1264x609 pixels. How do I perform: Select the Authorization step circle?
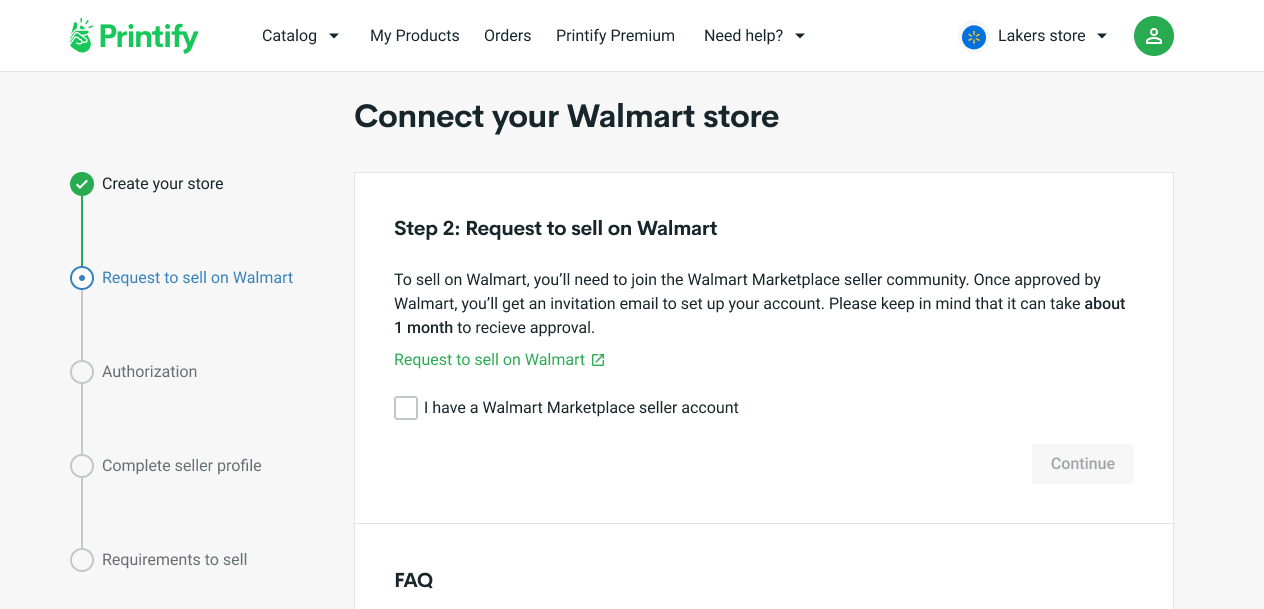point(81,372)
